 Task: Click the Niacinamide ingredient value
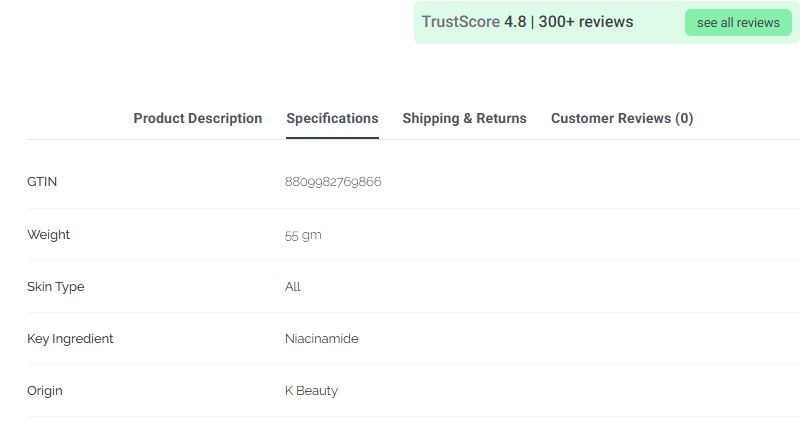(321, 339)
